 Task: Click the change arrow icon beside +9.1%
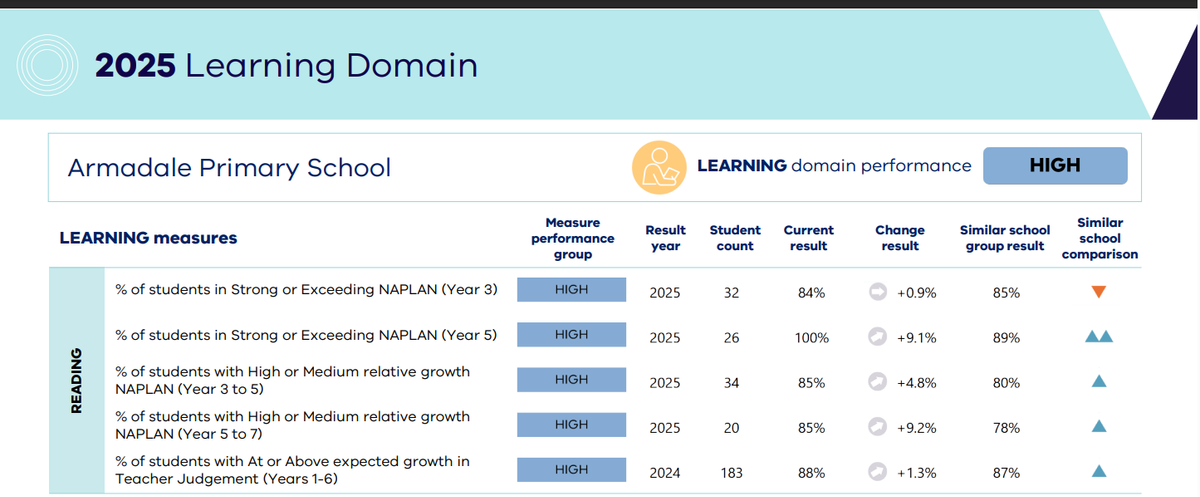pyautogui.click(x=877, y=337)
